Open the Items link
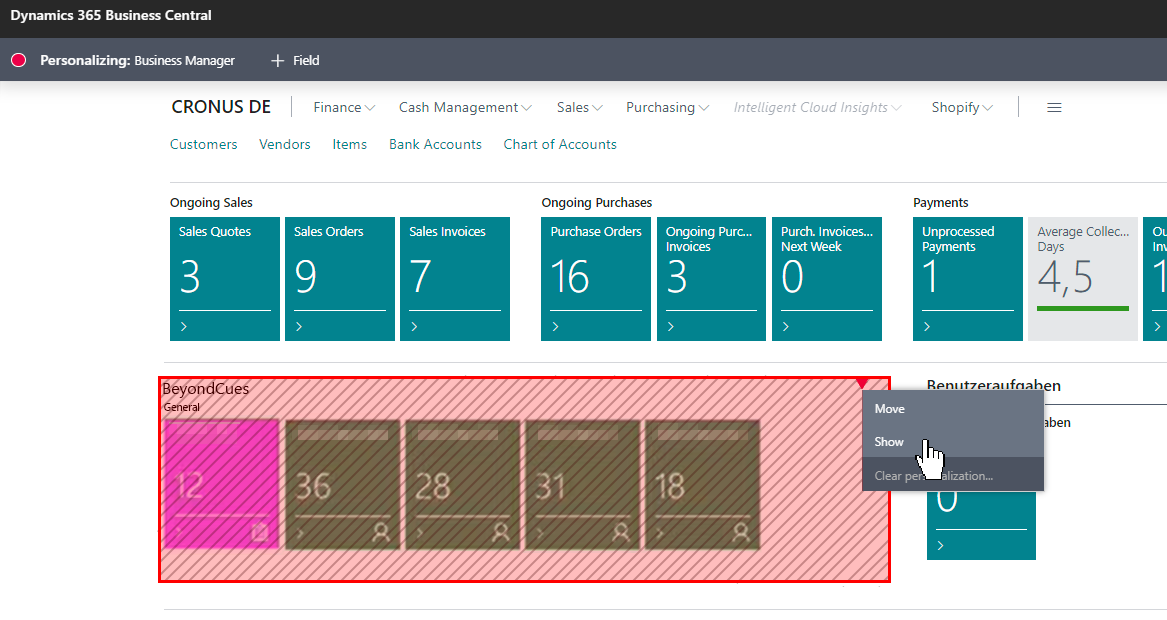Viewport: 1167px width, 620px height. (x=349, y=144)
